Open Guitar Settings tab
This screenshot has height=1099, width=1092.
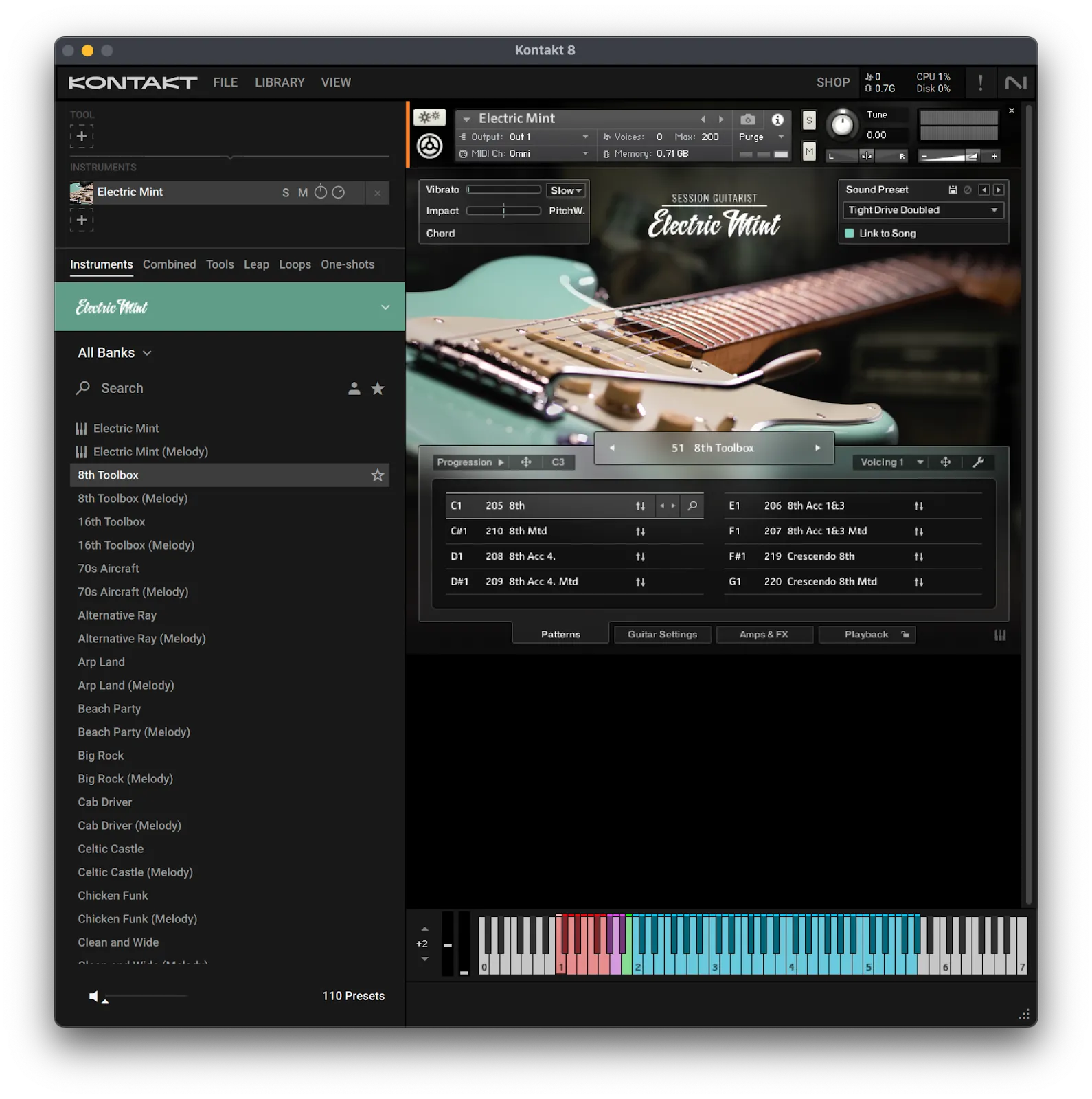click(662, 635)
